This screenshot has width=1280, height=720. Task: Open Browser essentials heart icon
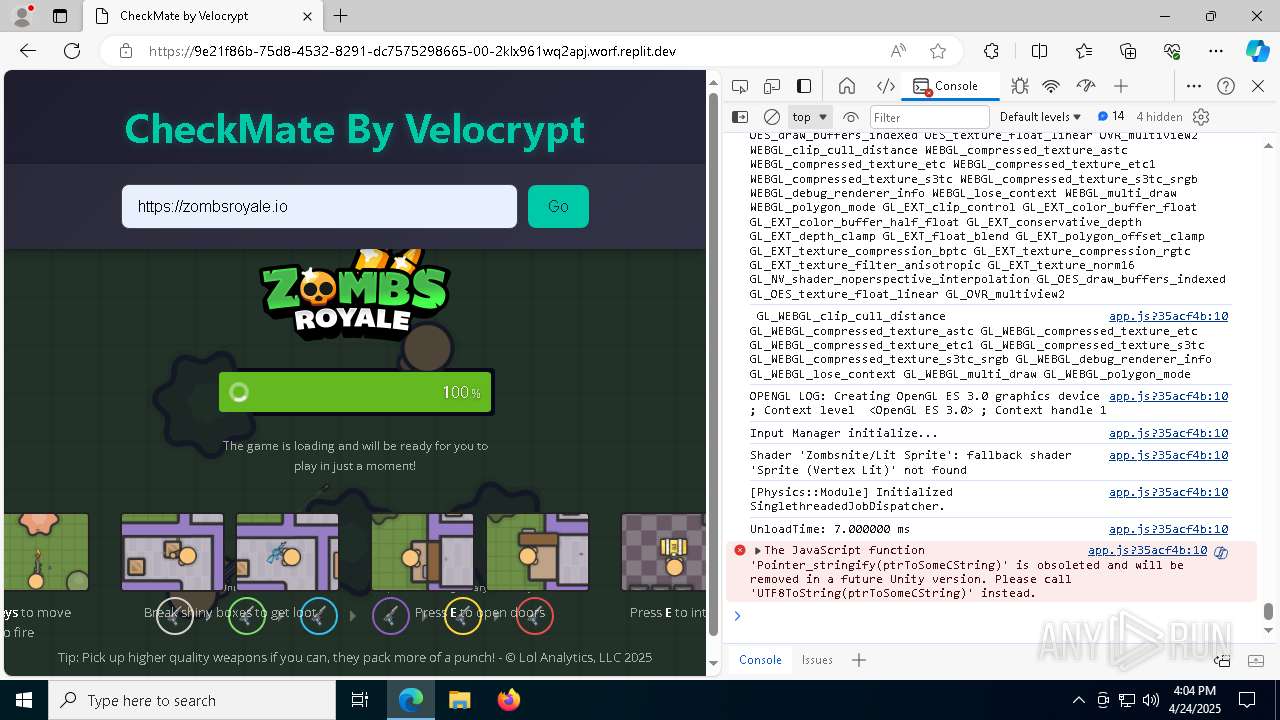1172,51
